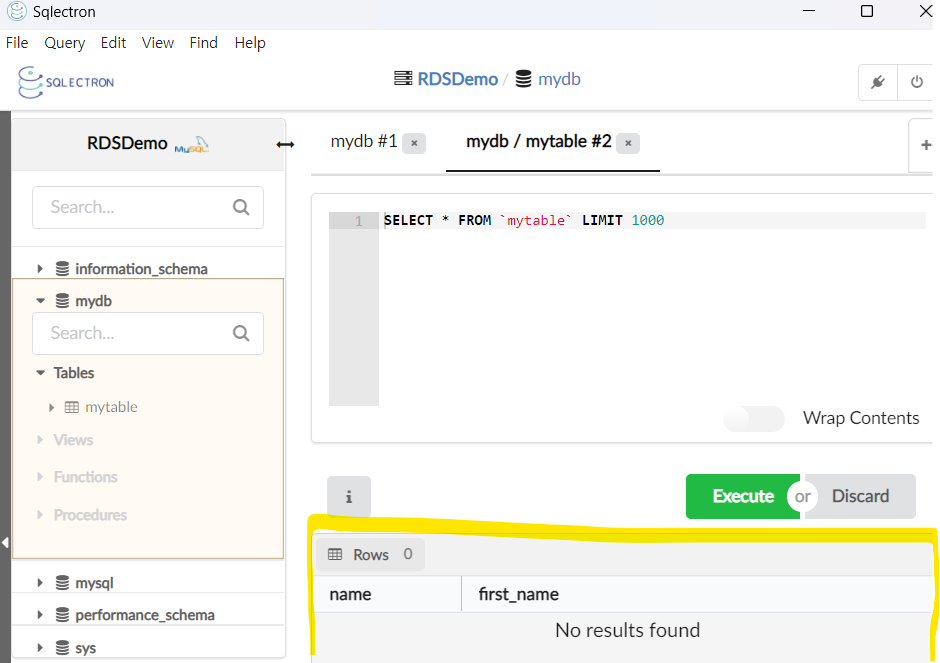Click the grid icon on Rows tab
Image resolution: width=940 pixels, height=663 pixels.
click(x=335, y=554)
